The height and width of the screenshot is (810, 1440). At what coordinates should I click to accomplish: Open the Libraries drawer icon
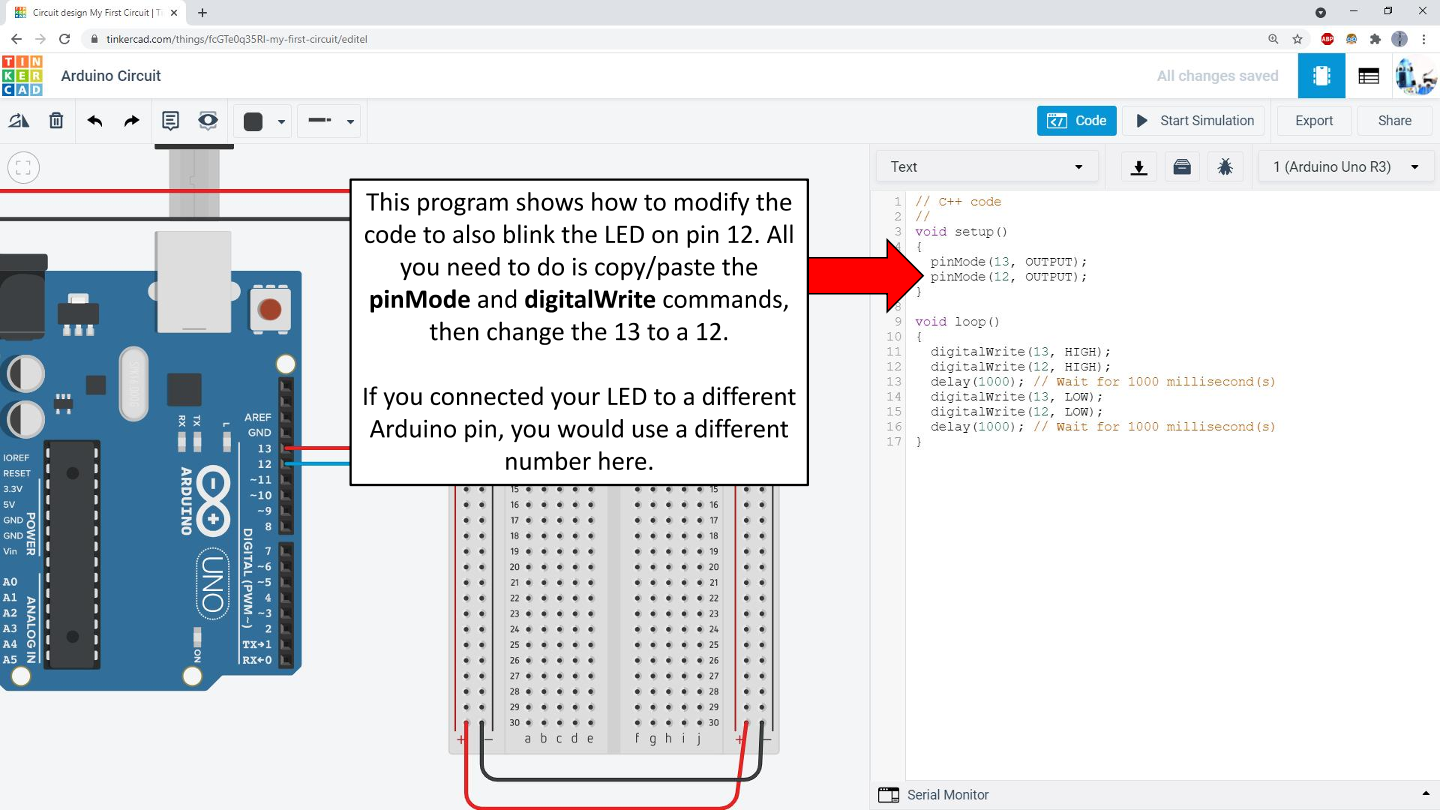(x=1182, y=167)
